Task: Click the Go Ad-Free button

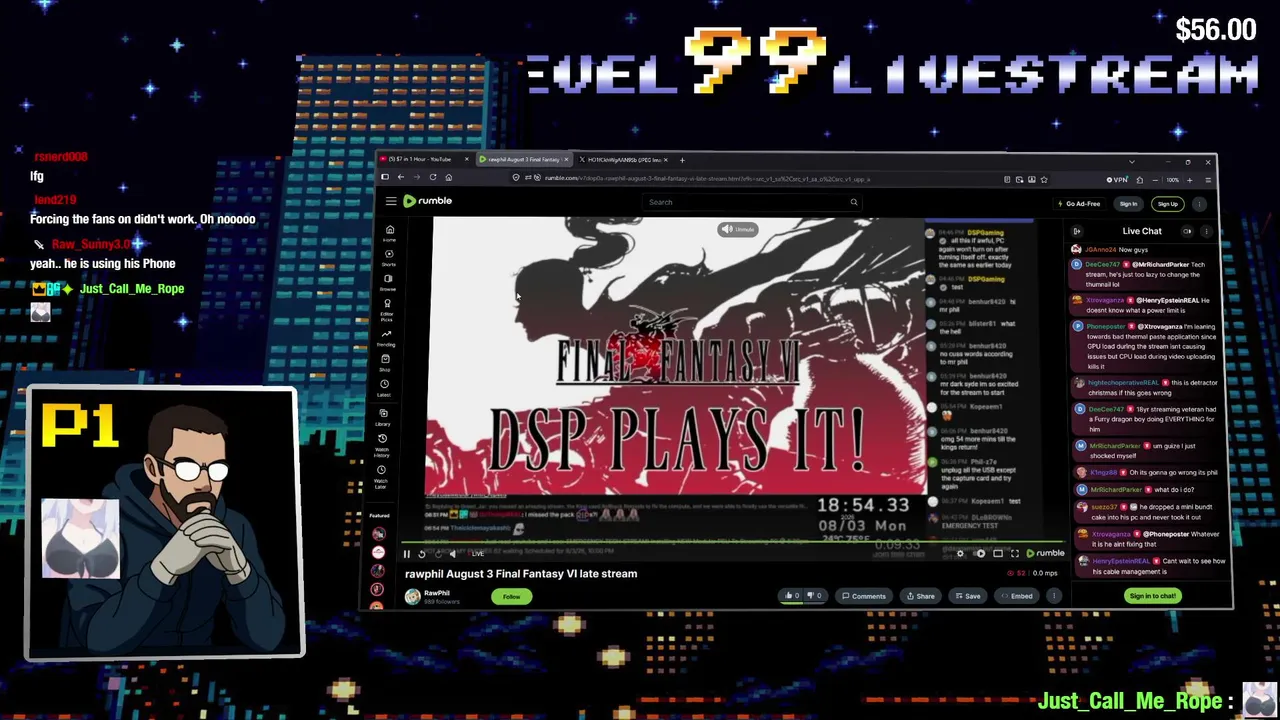Action: 1079,204
